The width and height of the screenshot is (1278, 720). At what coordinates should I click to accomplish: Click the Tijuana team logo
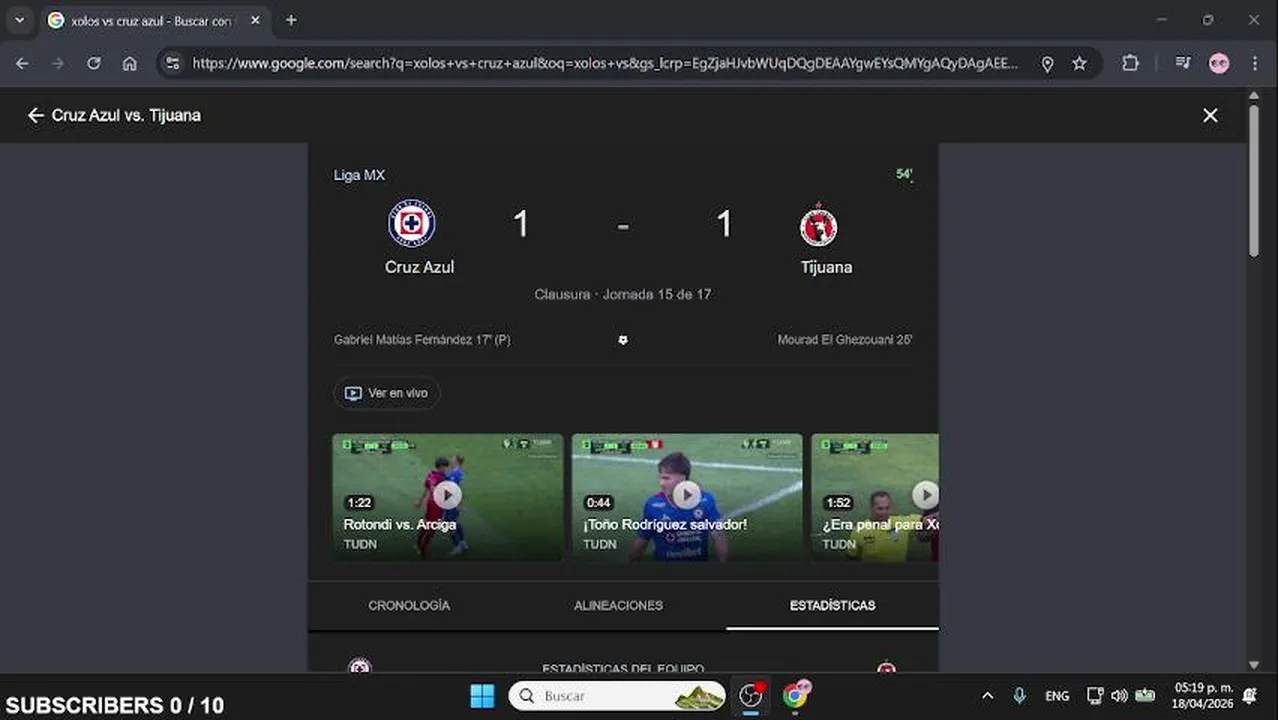click(x=818, y=225)
